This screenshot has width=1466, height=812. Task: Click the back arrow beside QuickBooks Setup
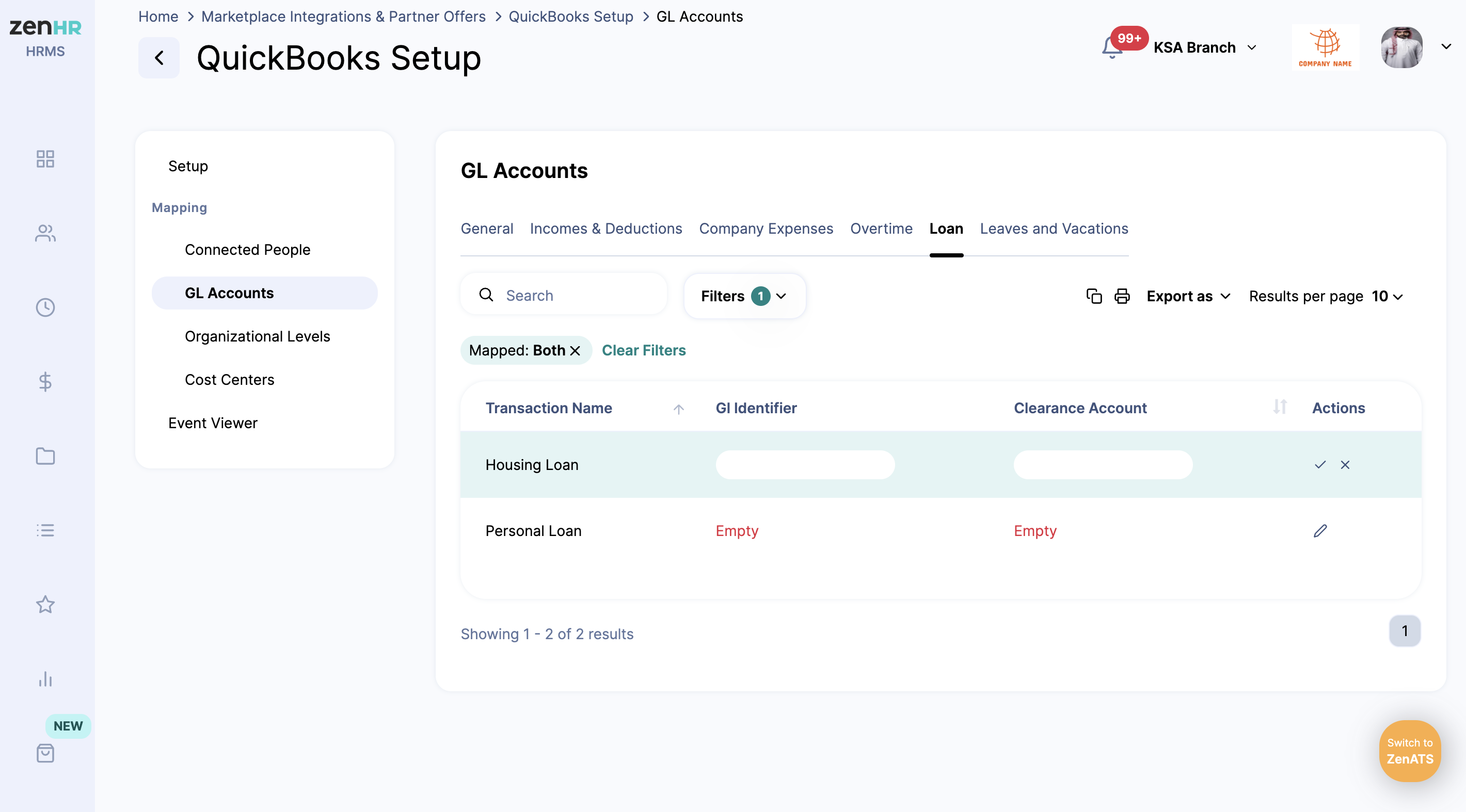[159, 58]
